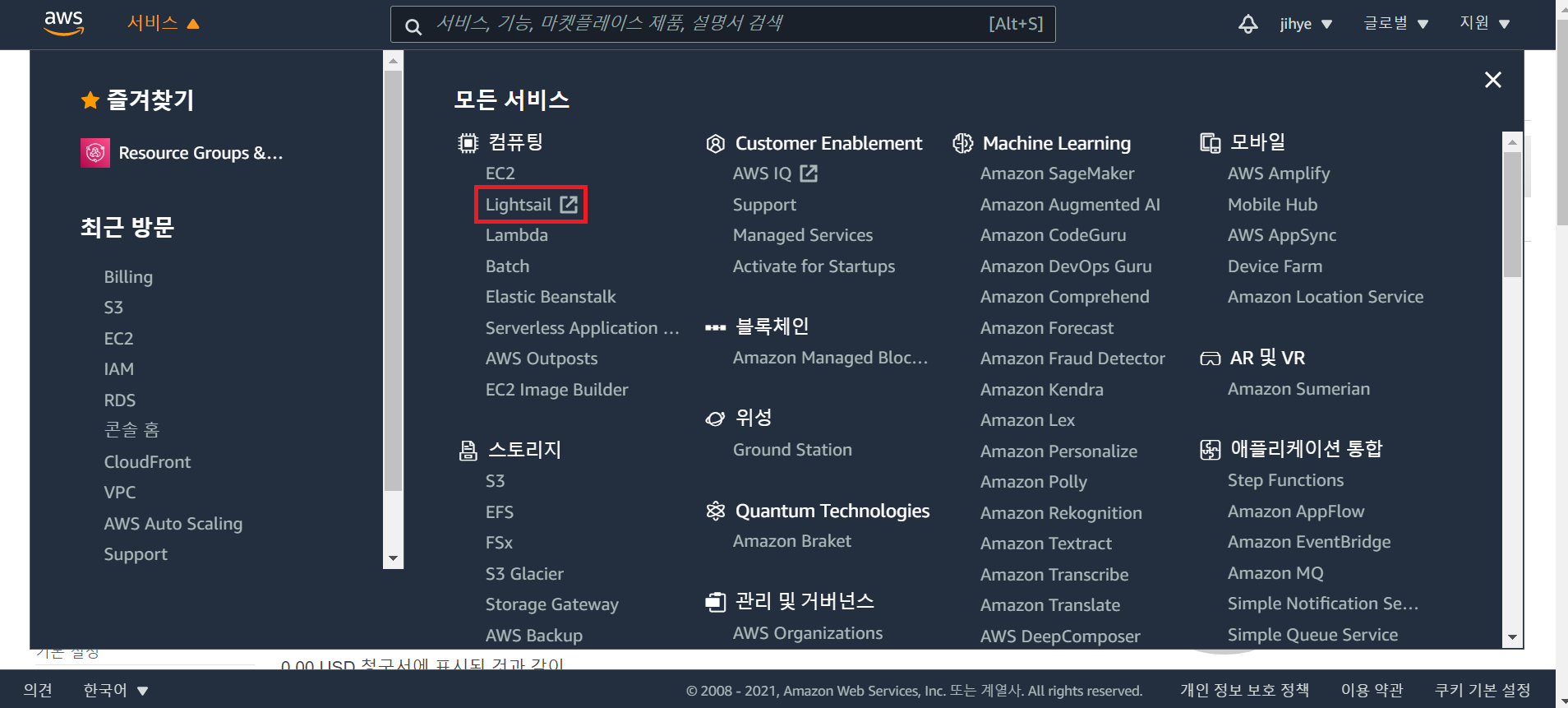This screenshot has height=708, width=1568.
Task: Open AWS Auto Scaling recent link
Action: (173, 524)
